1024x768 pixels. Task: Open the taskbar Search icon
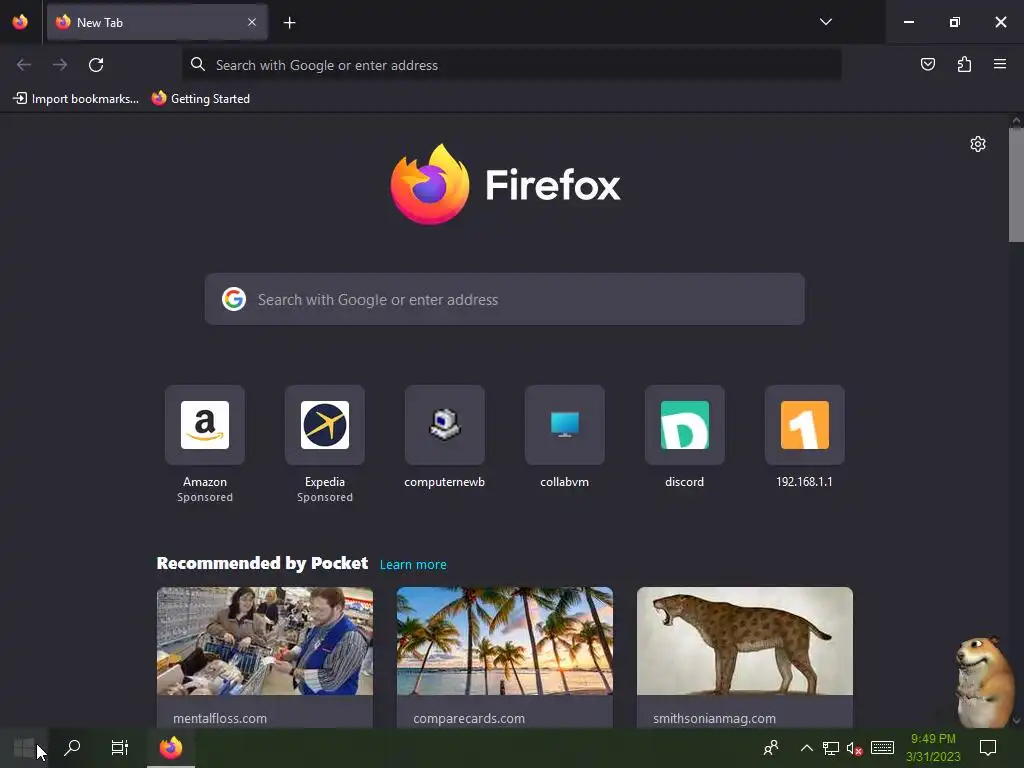point(72,748)
